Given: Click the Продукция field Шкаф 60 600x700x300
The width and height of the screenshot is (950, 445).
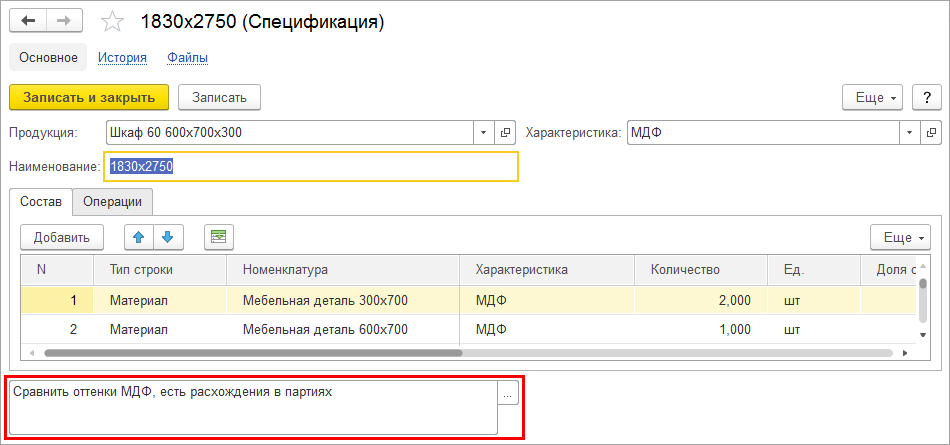Looking at the screenshot, I should (289, 133).
